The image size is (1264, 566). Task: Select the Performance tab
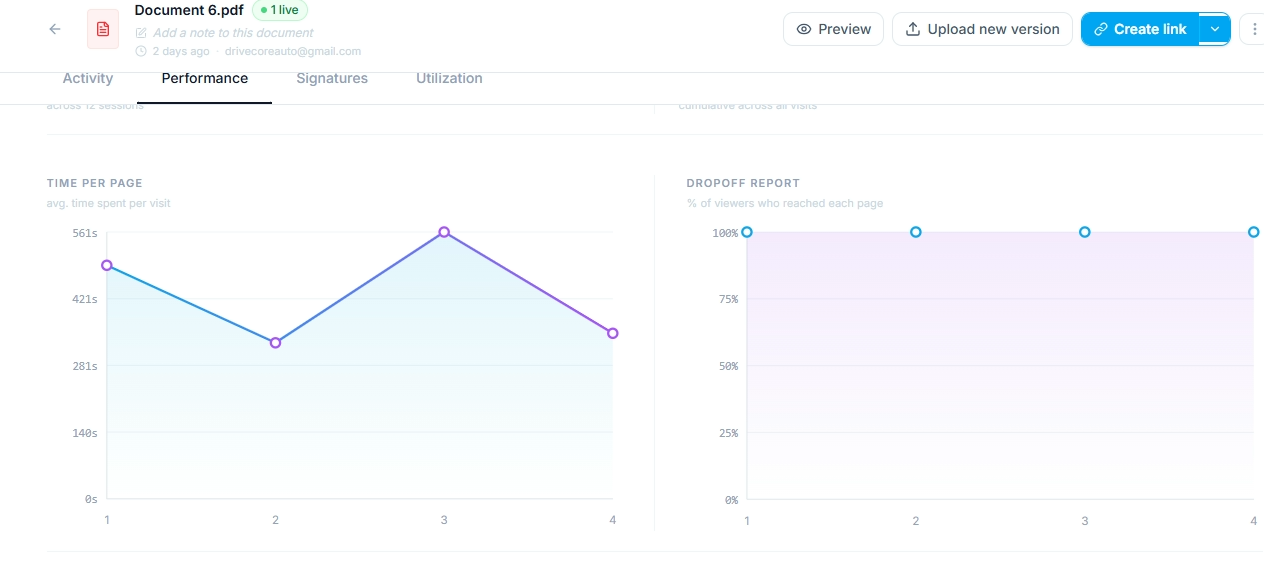point(205,78)
